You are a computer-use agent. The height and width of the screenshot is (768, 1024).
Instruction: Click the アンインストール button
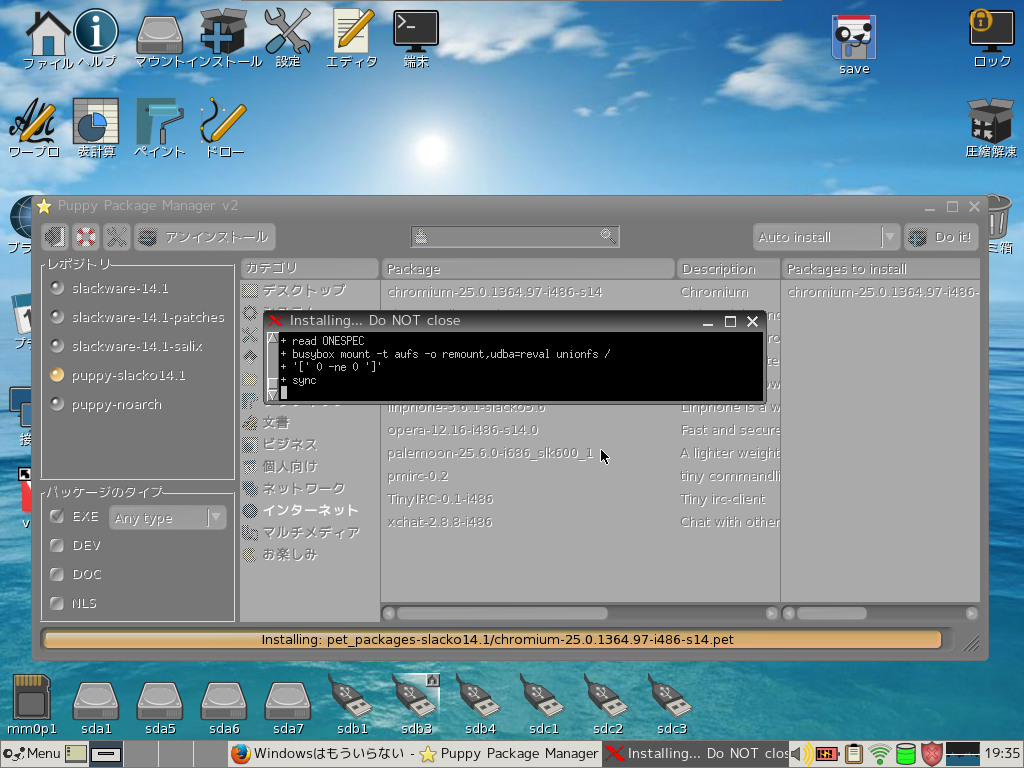(x=204, y=236)
